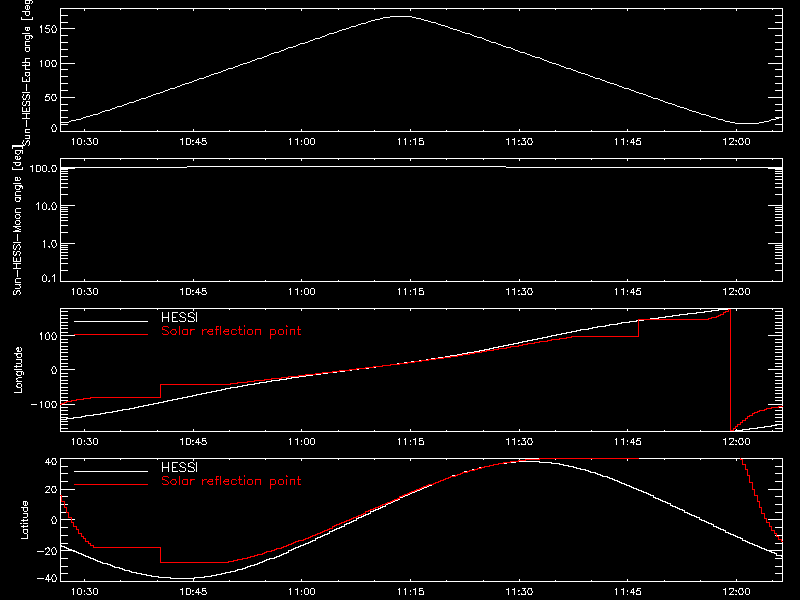The width and height of the screenshot is (800, 600).
Task: Click 12:00 label under Earth angle plot
Action: click(737, 142)
